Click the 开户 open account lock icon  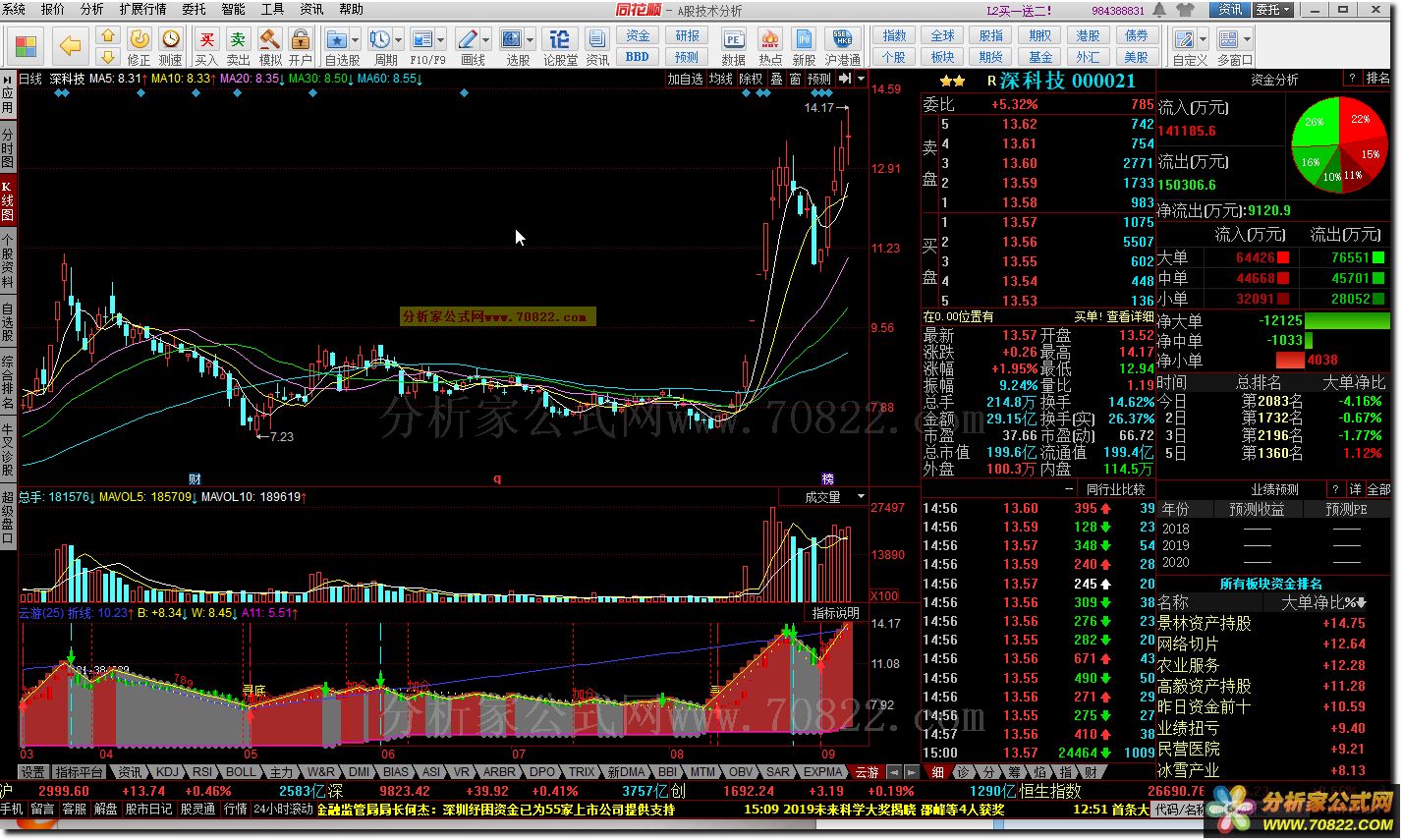coord(301,45)
